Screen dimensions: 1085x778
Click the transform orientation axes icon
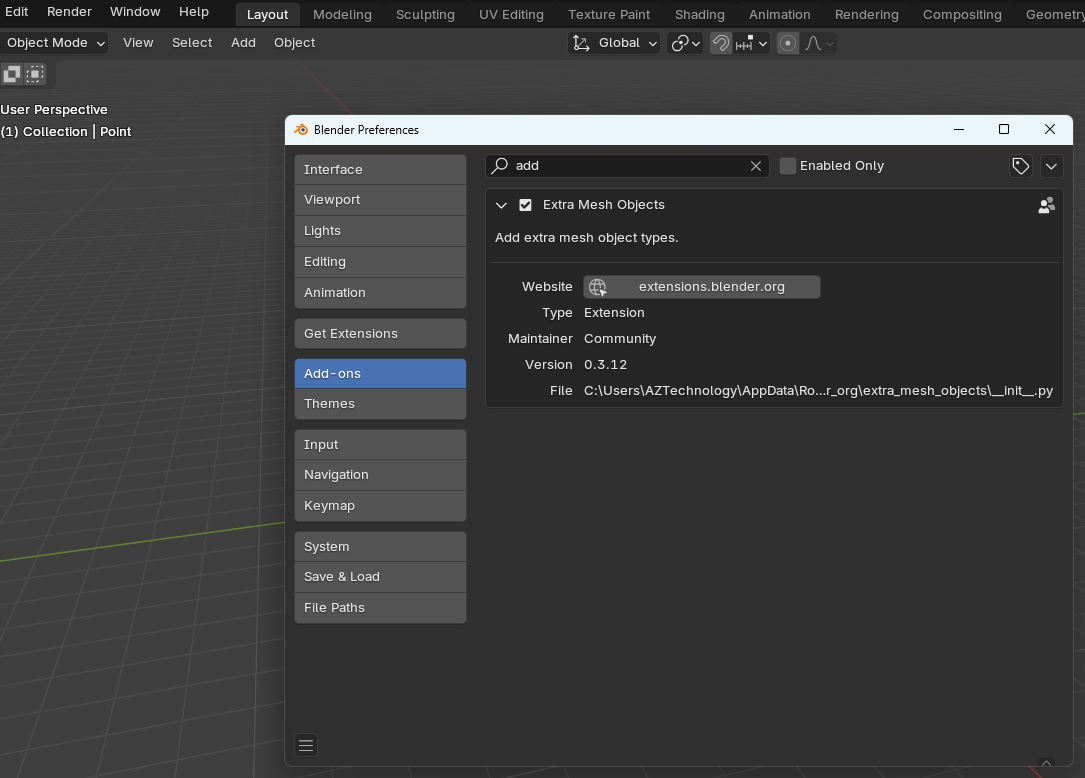tap(581, 43)
